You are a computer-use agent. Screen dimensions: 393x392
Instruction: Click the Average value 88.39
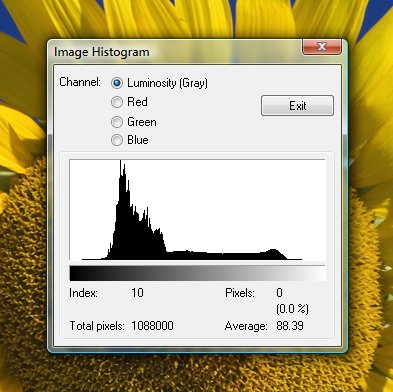(x=290, y=326)
